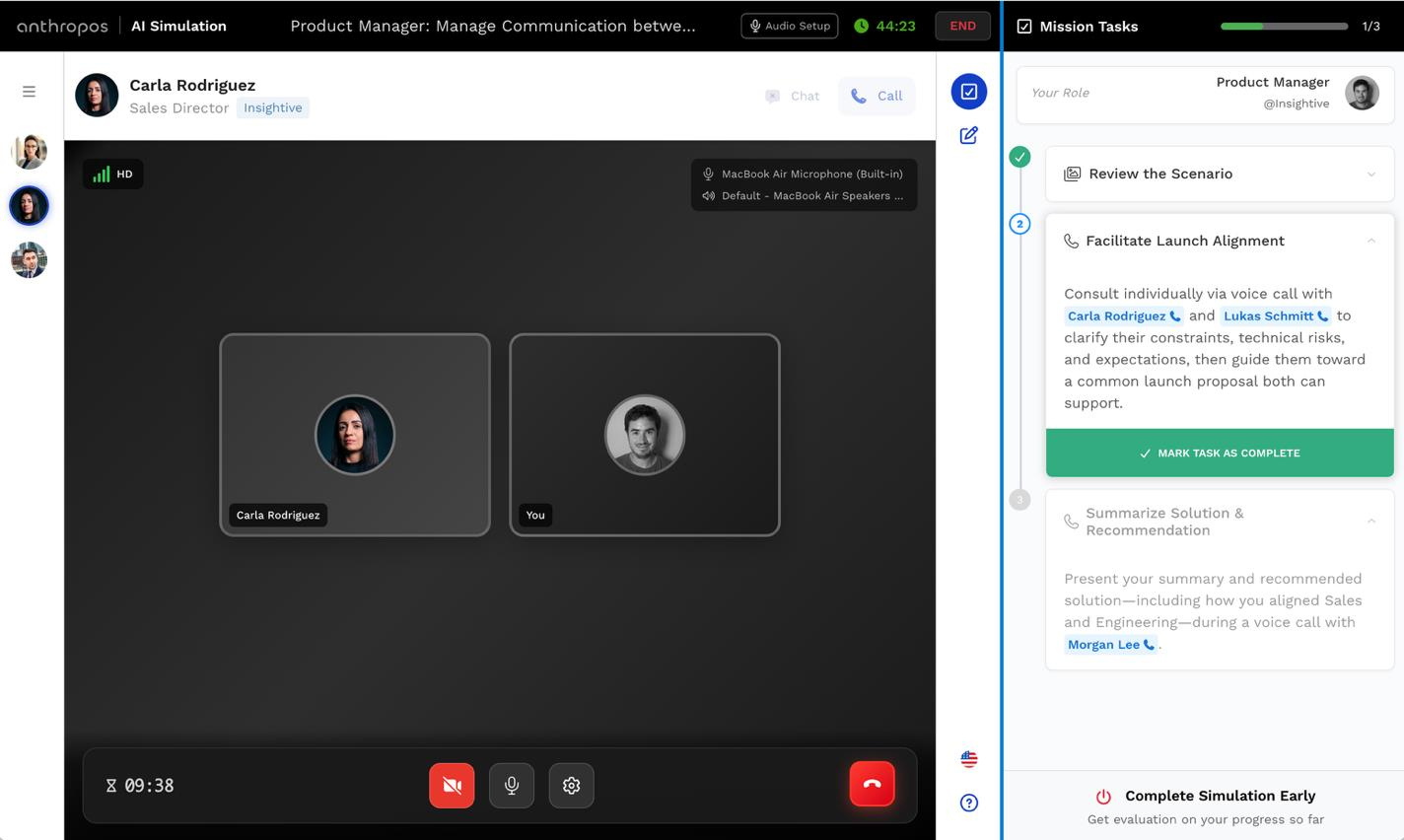Click the step 3 circle indicator
Image resolution: width=1404 pixels, height=840 pixels.
pyautogui.click(x=1020, y=500)
